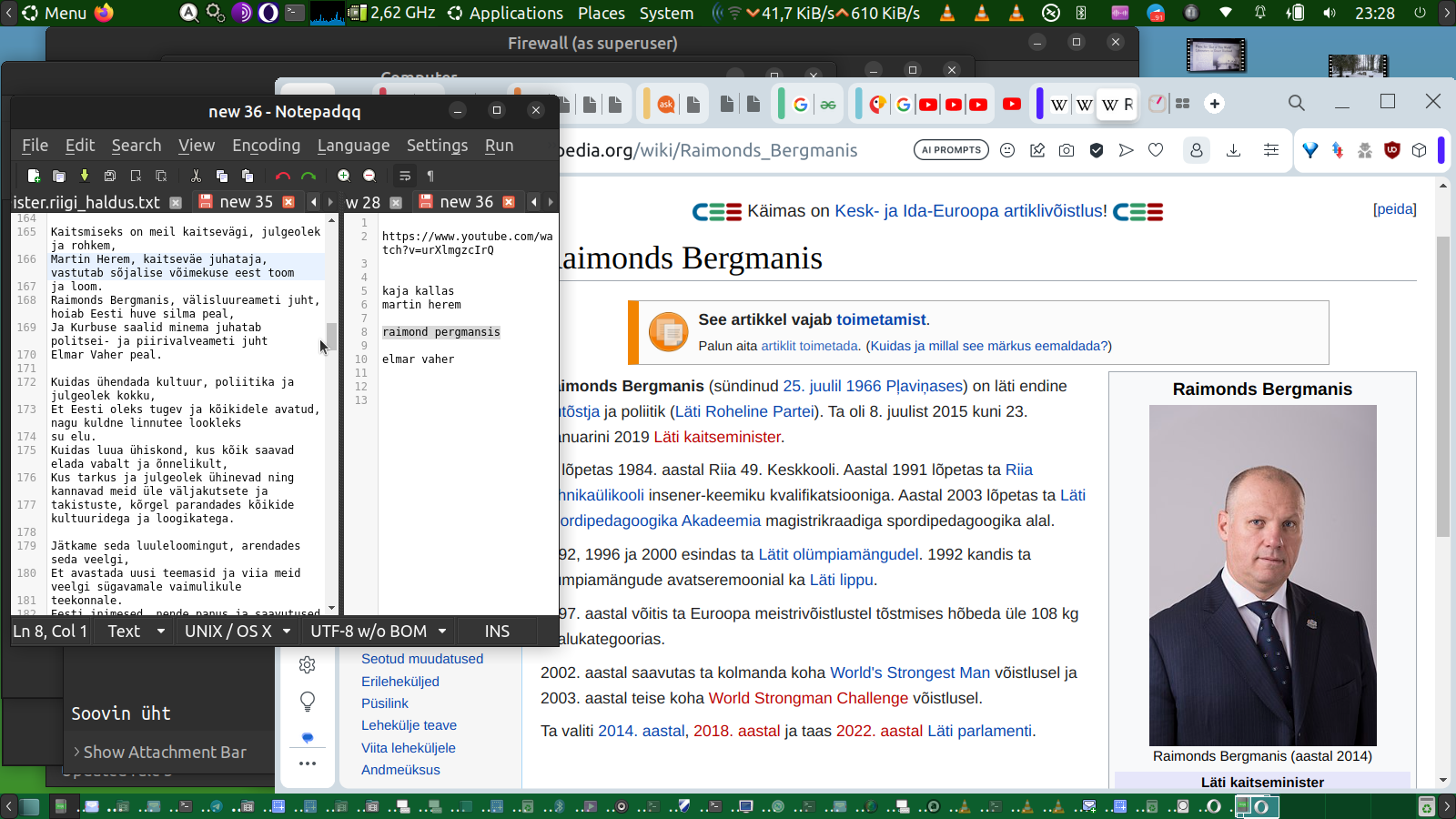The width and height of the screenshot is (1456, 819).
Task: Click the browser downloads arrow icon
Action: click(1233, 150)
